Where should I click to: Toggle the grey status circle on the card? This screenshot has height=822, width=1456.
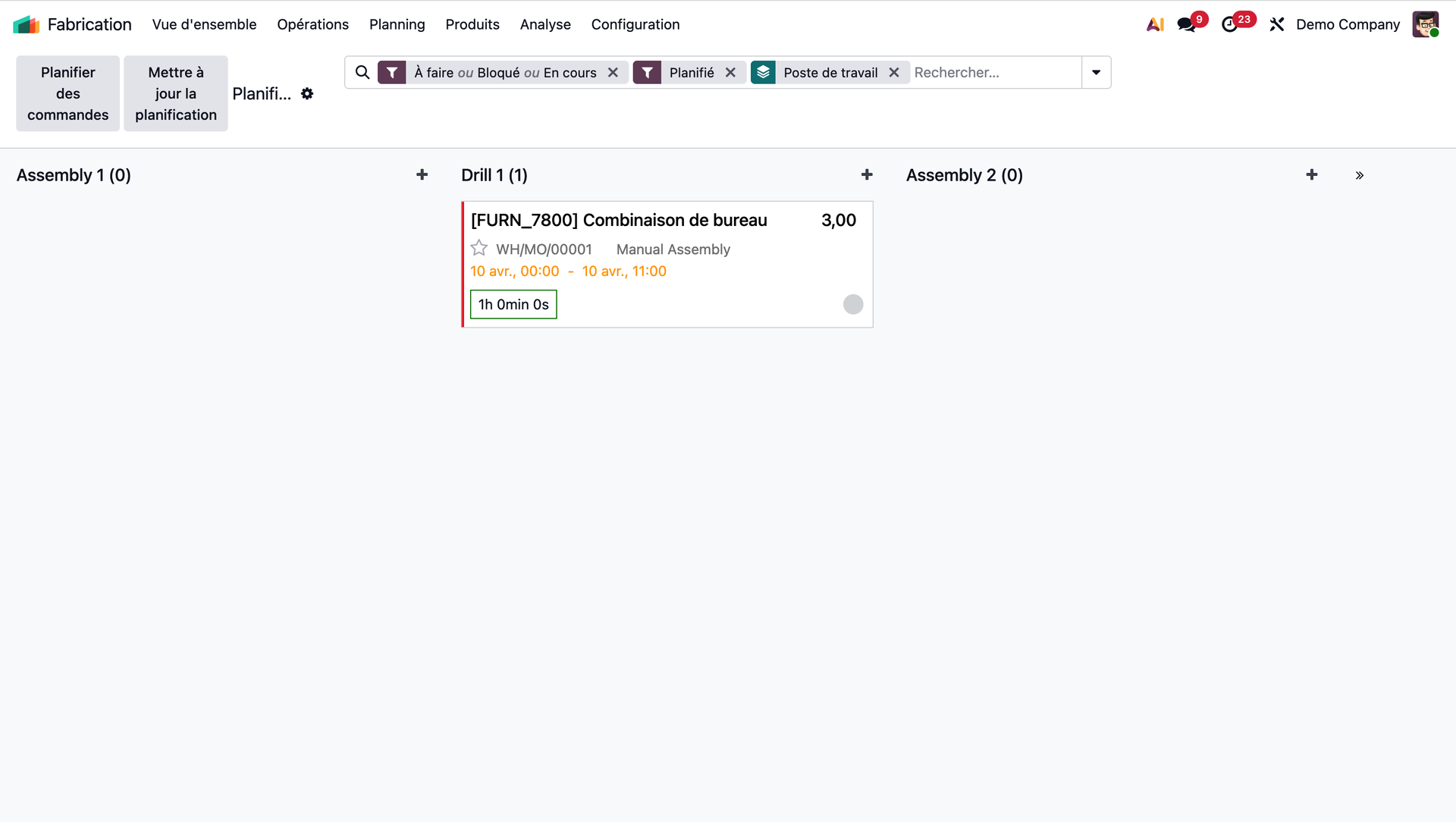(x=853, y=305)
